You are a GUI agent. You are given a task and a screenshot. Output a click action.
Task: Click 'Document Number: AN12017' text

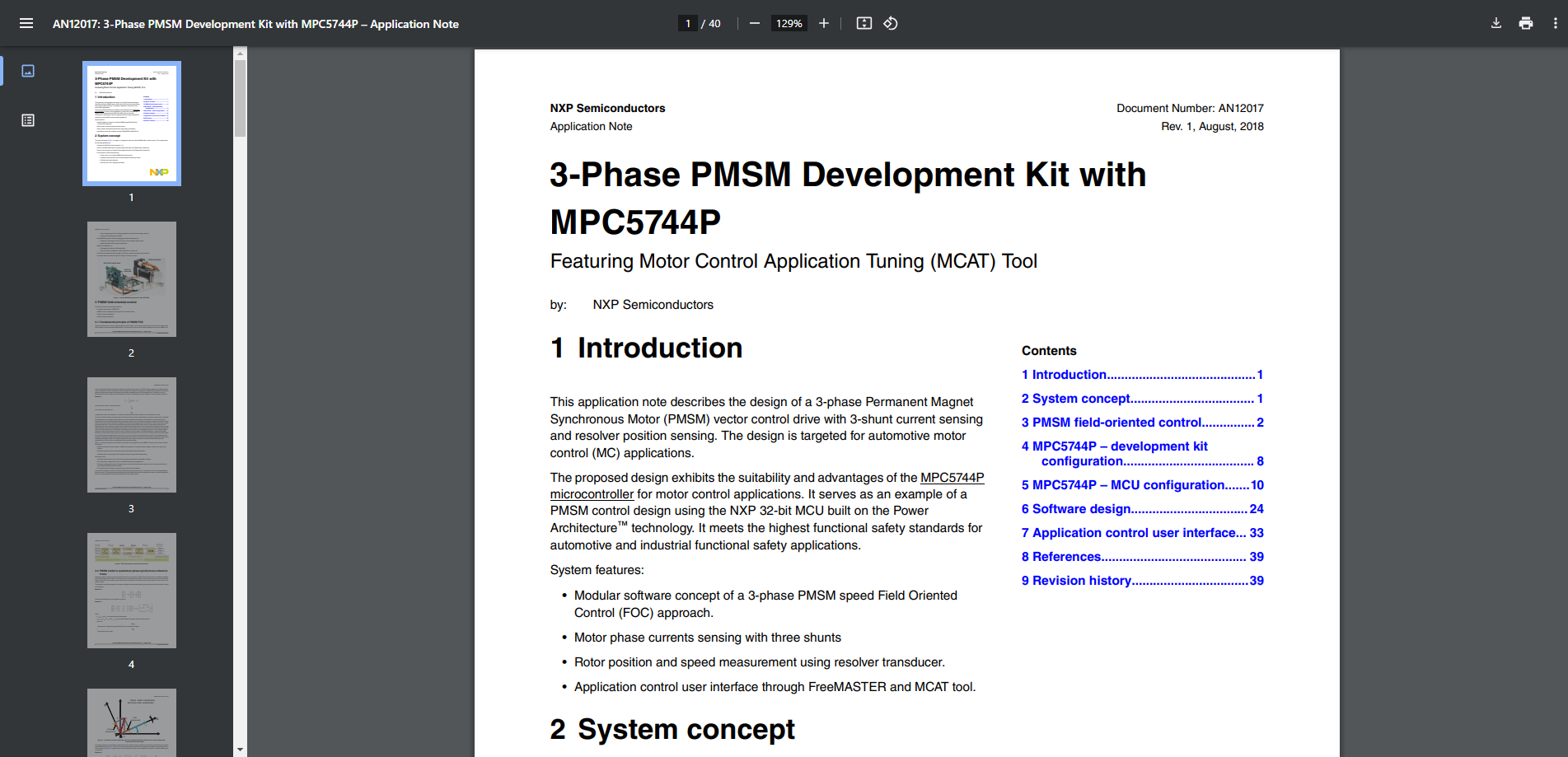[1190, 108]
